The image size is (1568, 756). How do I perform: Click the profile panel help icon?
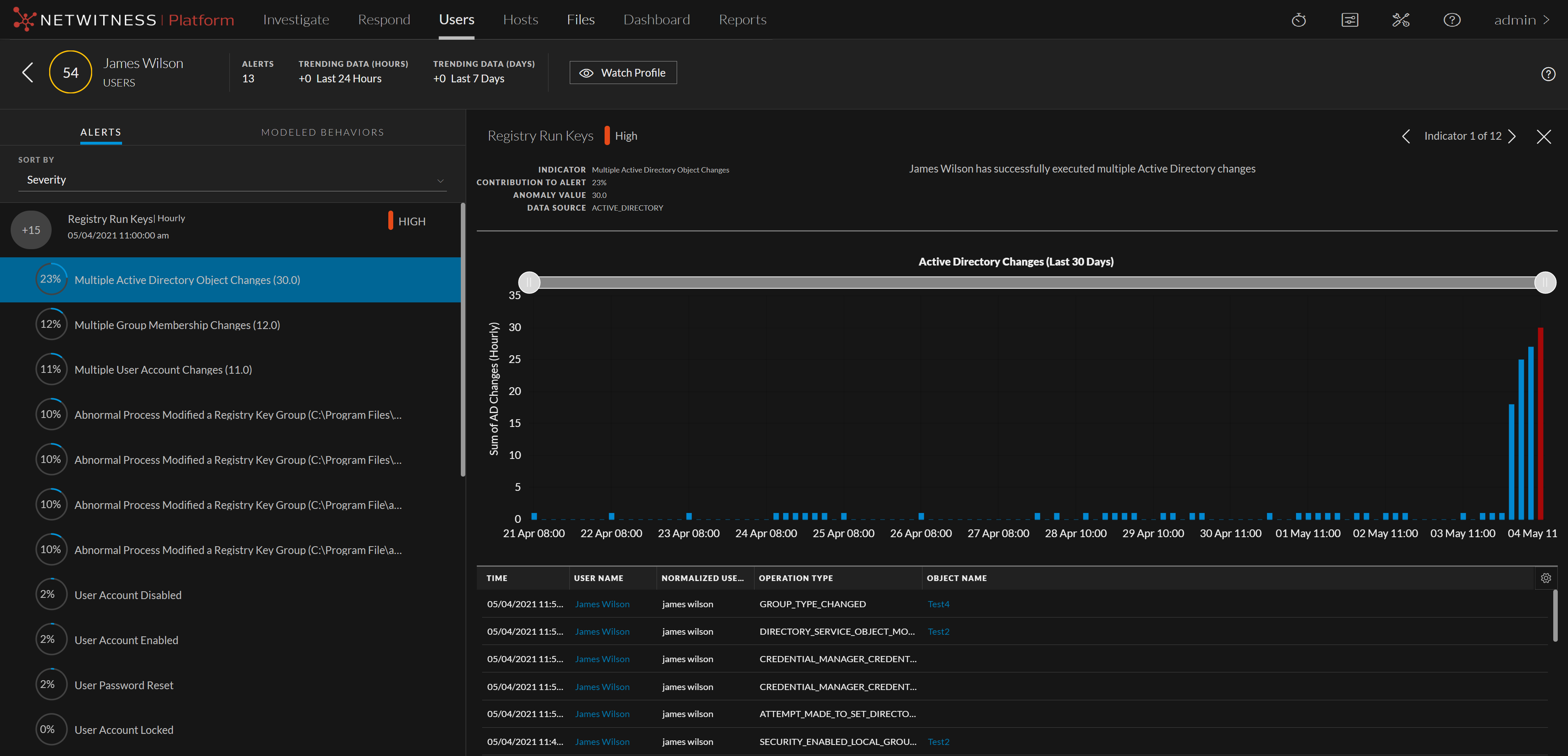click(x=1548, y=74)
